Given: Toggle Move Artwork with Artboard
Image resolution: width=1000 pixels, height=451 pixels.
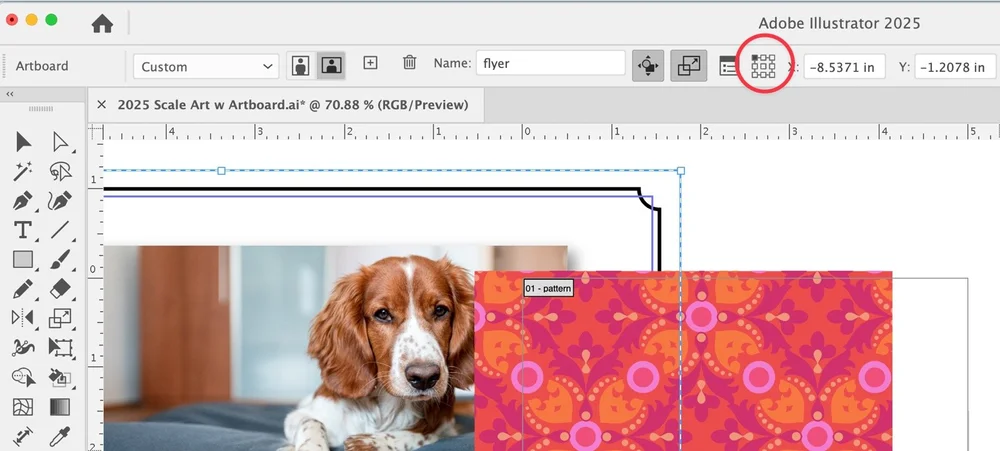Looking at the screenshot, I should (648, 66).
